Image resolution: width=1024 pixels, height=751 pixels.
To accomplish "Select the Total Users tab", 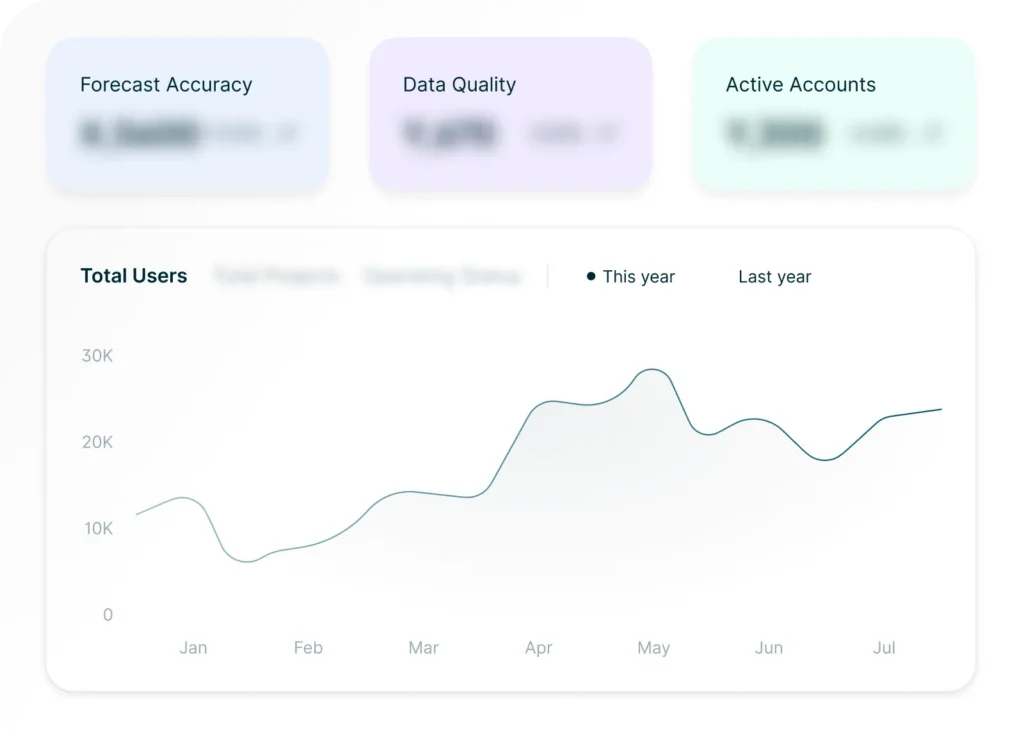I will (133, 276).
